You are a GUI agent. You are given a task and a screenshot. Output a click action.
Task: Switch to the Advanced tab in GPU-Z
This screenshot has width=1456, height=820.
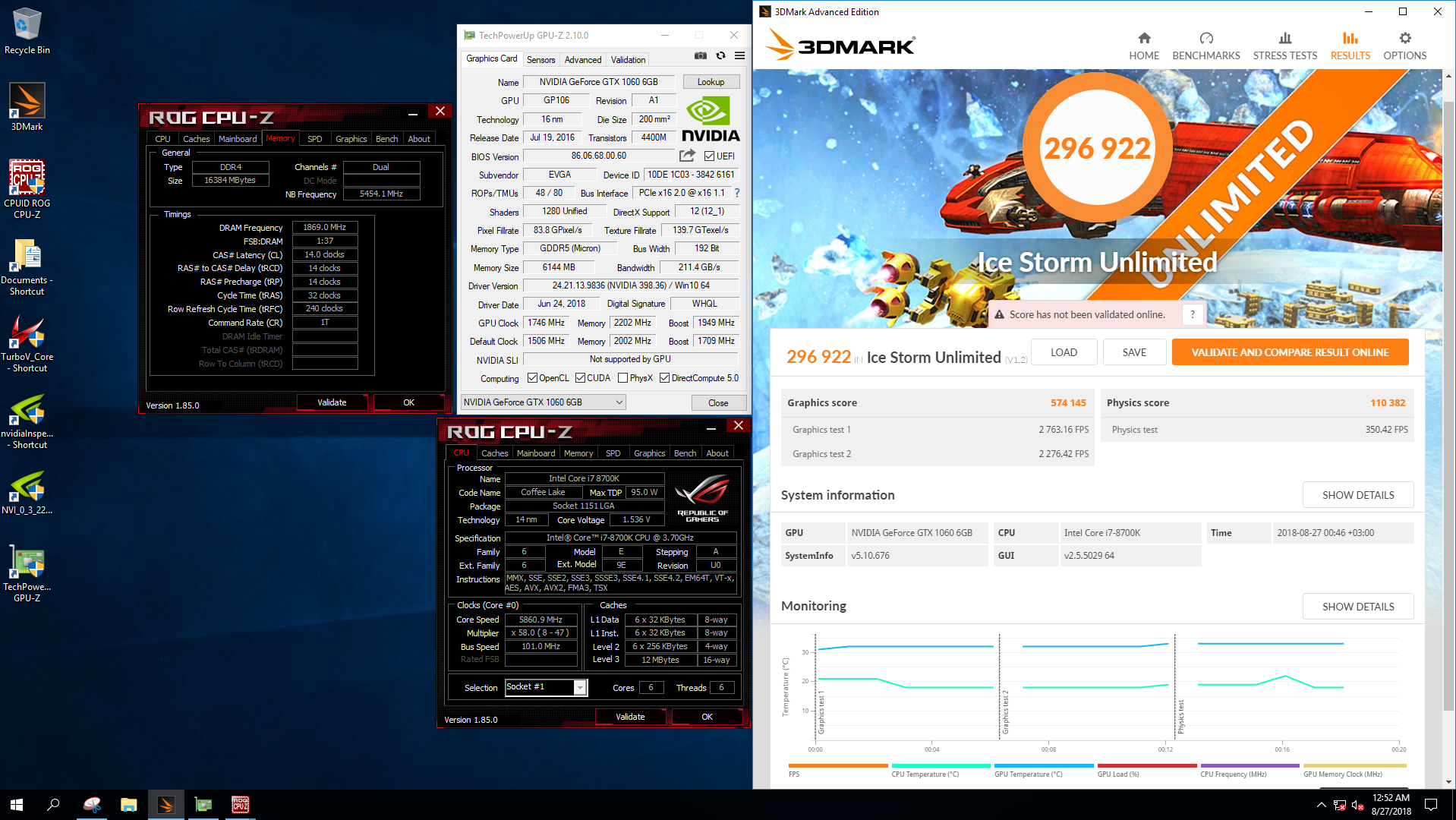click(582, 60)
